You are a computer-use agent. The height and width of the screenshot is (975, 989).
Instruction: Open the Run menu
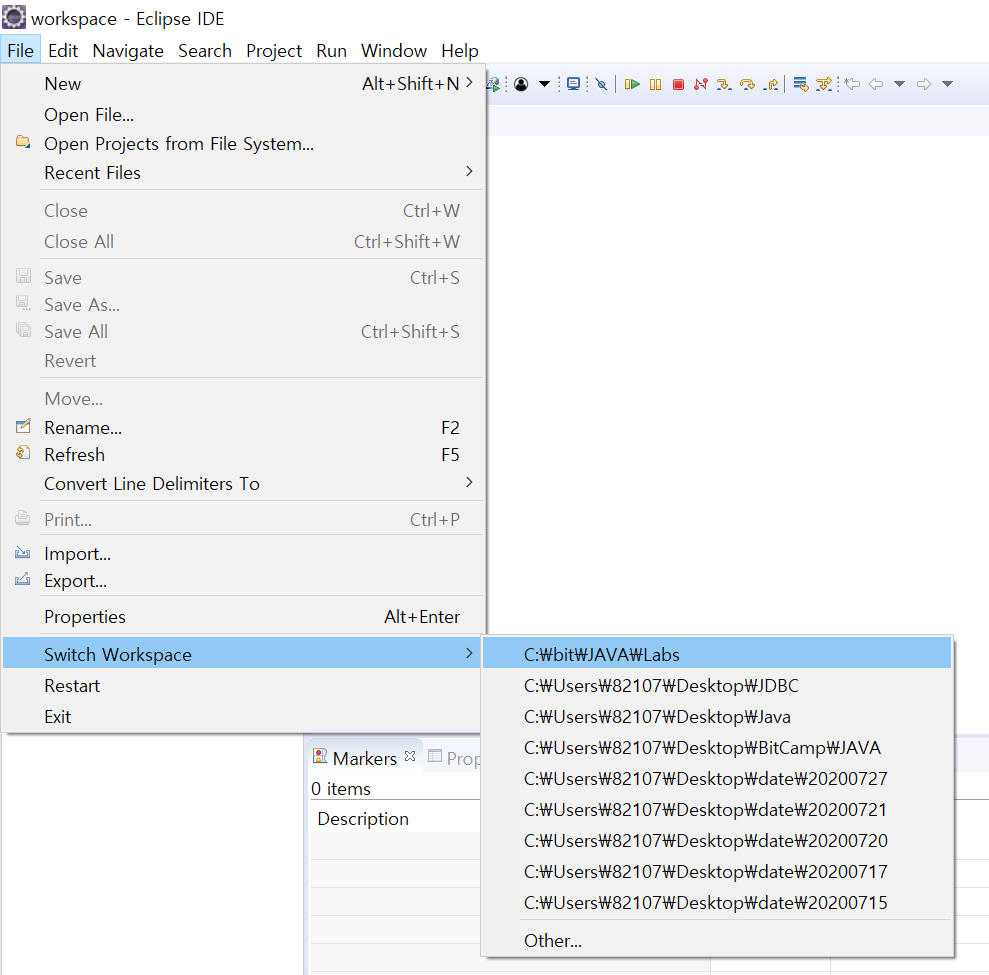click(331, 50)
